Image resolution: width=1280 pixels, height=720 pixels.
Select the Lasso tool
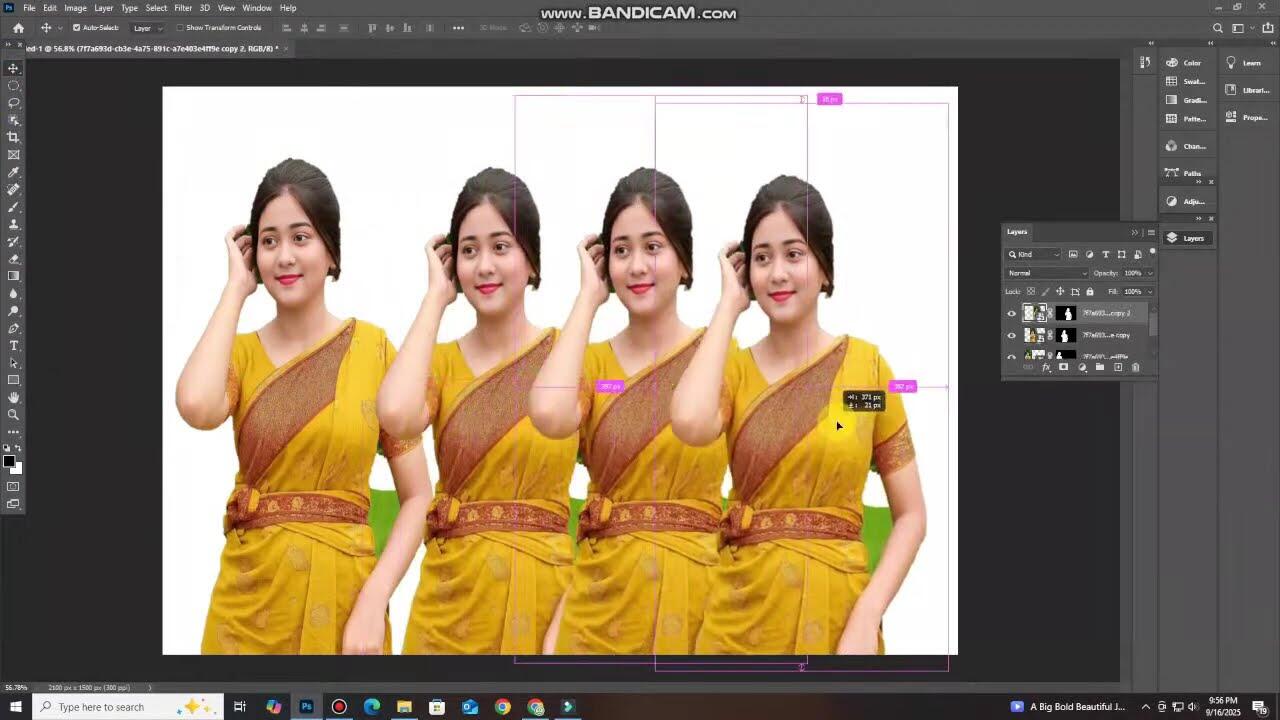[x=13, y=102]
